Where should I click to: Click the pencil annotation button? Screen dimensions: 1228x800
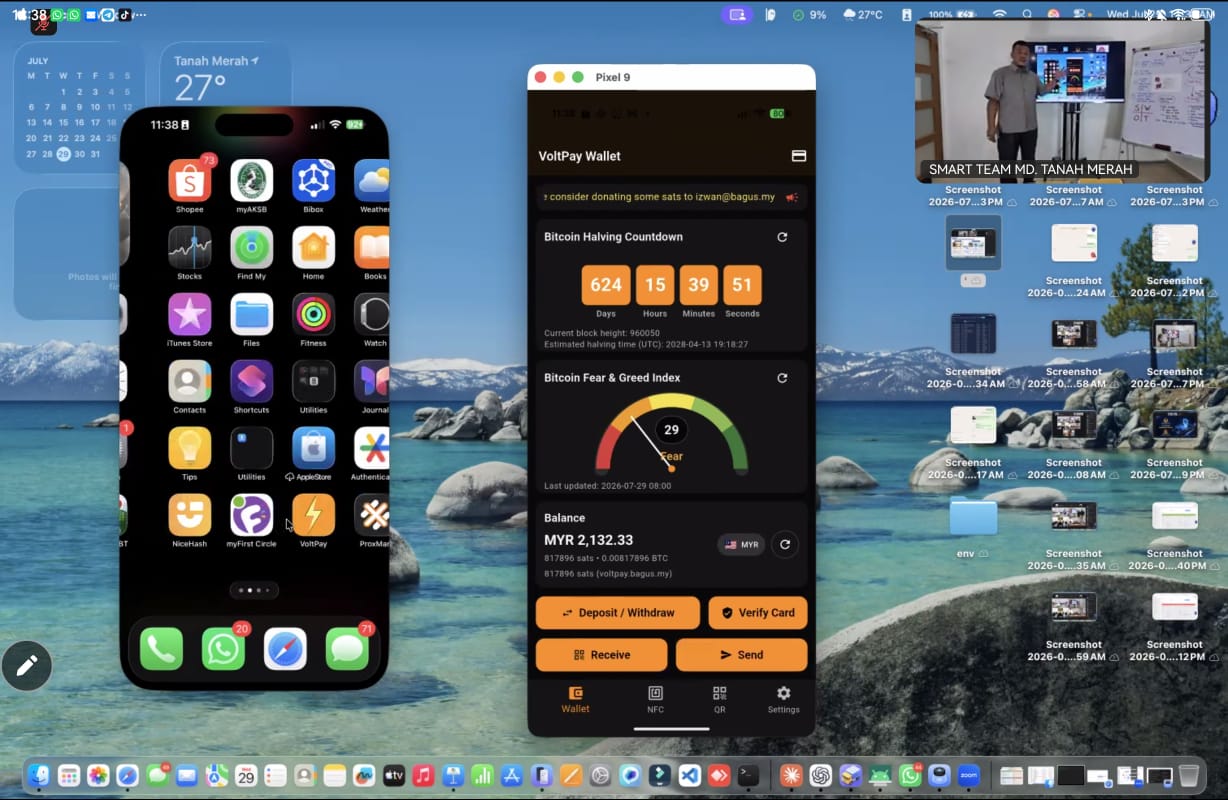(x=27, y=665)
